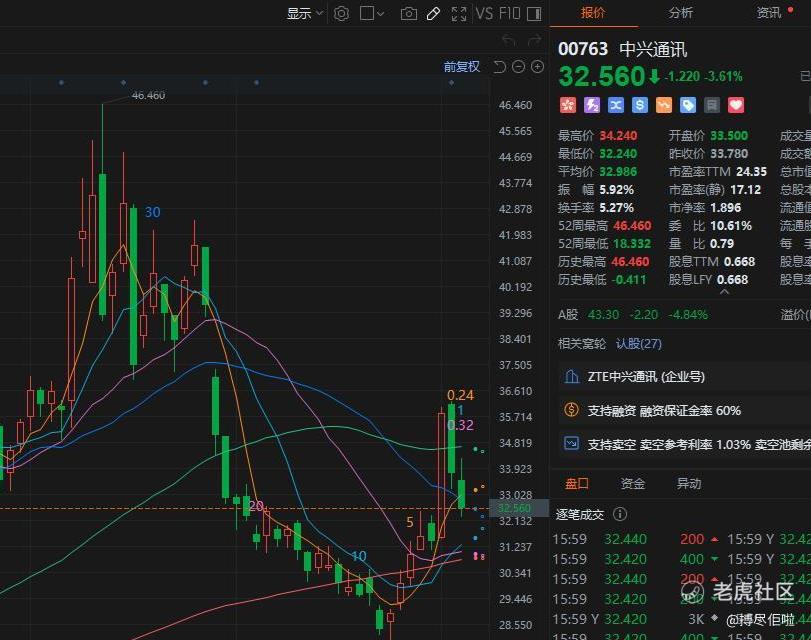Collapse the quote details with chevron

(x=725, y=292)
